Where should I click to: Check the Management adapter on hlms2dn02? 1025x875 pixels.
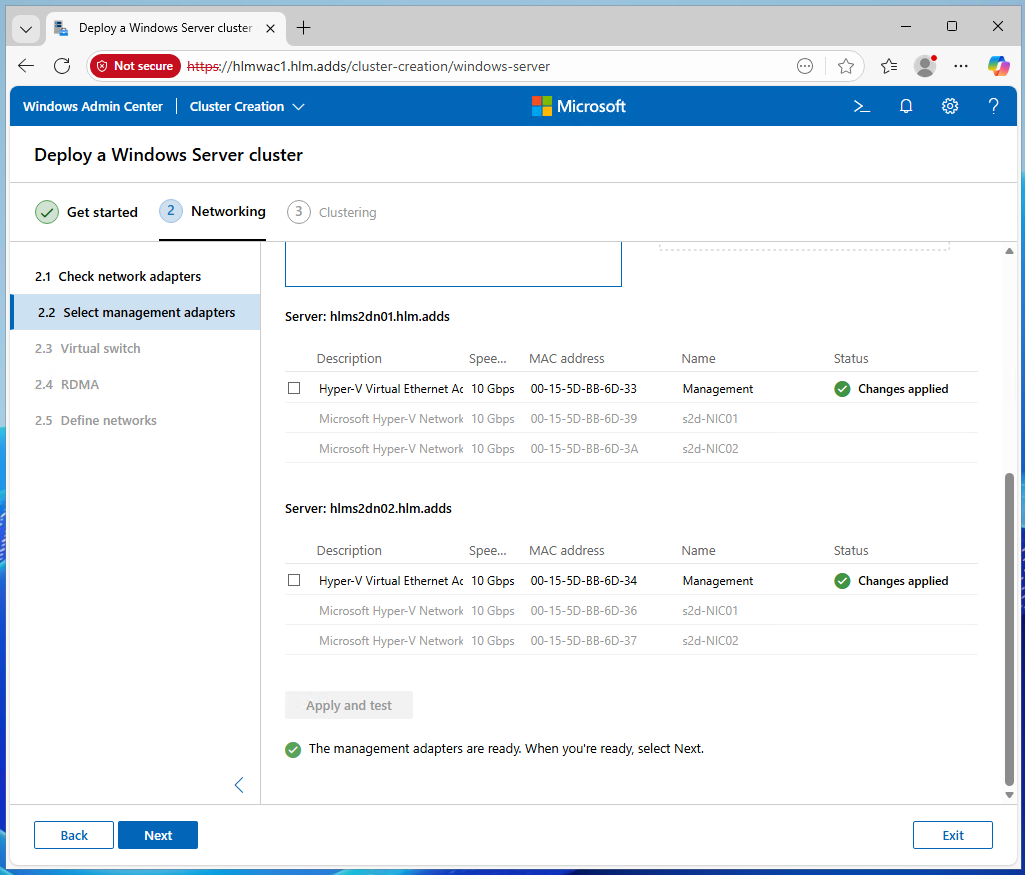pos(294,580)
